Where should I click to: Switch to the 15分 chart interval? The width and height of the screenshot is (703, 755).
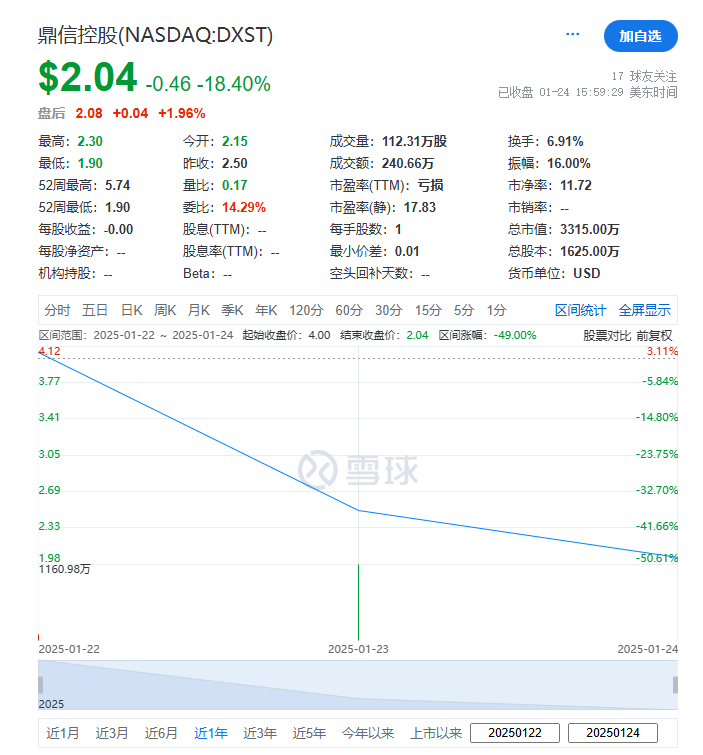(x=428, y=310)
